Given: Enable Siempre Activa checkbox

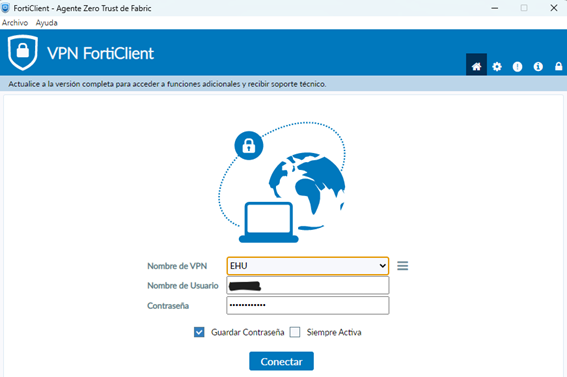Looking at the screenshot, I should pyautogui.click(x=295, y=332).
